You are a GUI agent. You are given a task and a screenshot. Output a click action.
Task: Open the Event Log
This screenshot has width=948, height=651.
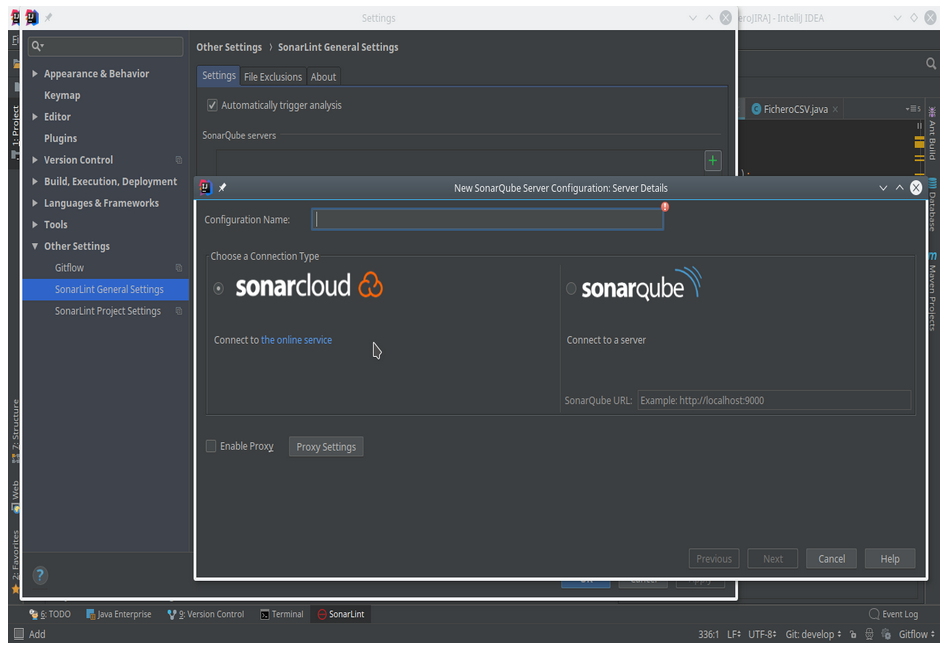[894, 614]
